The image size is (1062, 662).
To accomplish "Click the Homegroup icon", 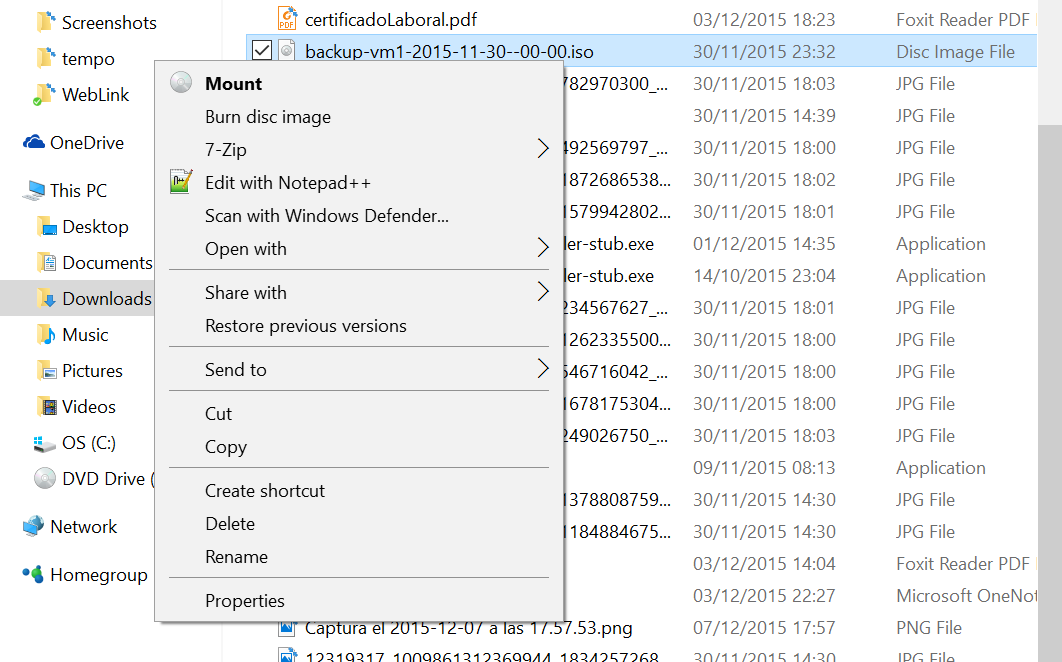I will pos(33,575).
